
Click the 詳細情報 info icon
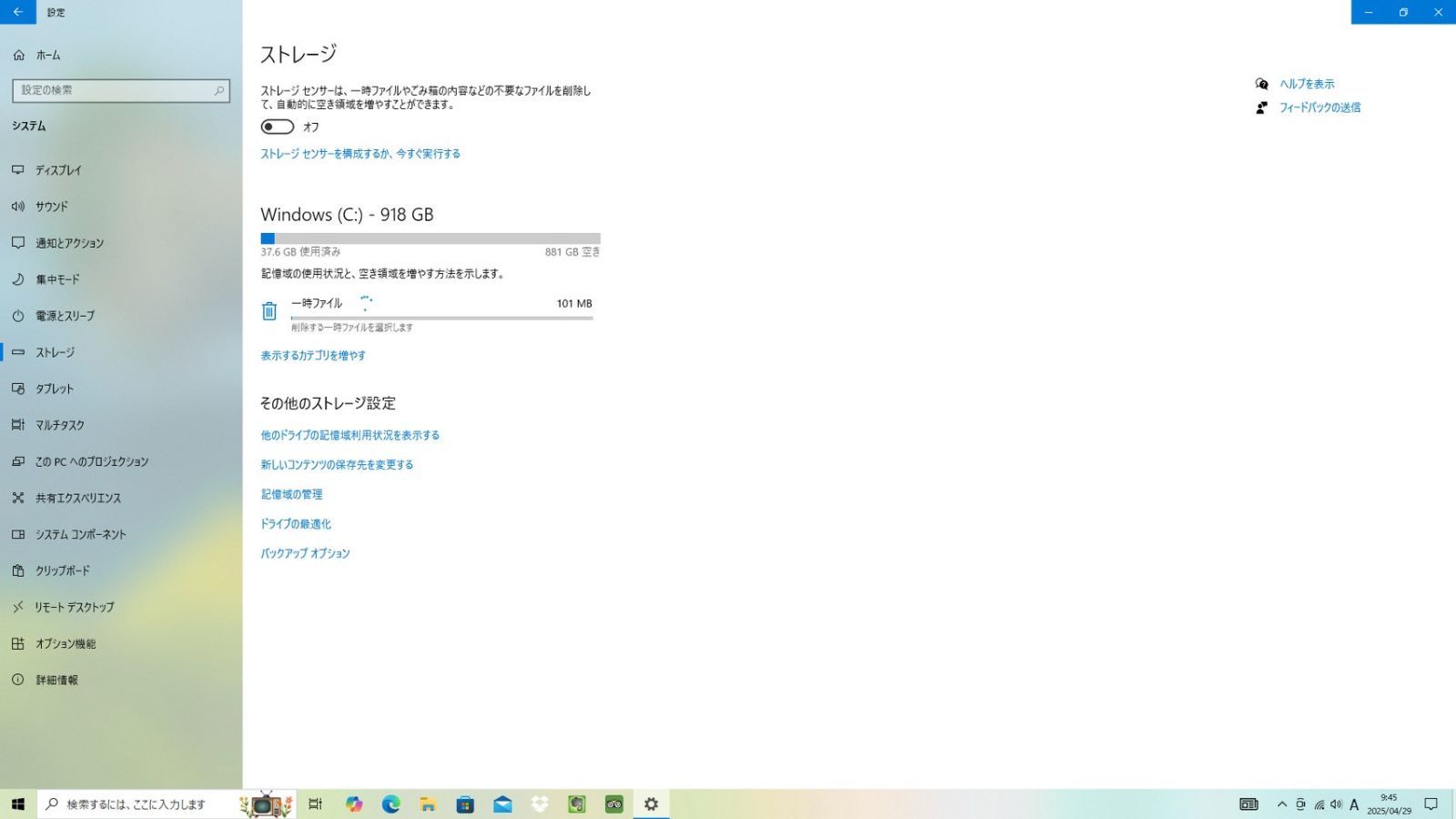click(x=18, y=680)
